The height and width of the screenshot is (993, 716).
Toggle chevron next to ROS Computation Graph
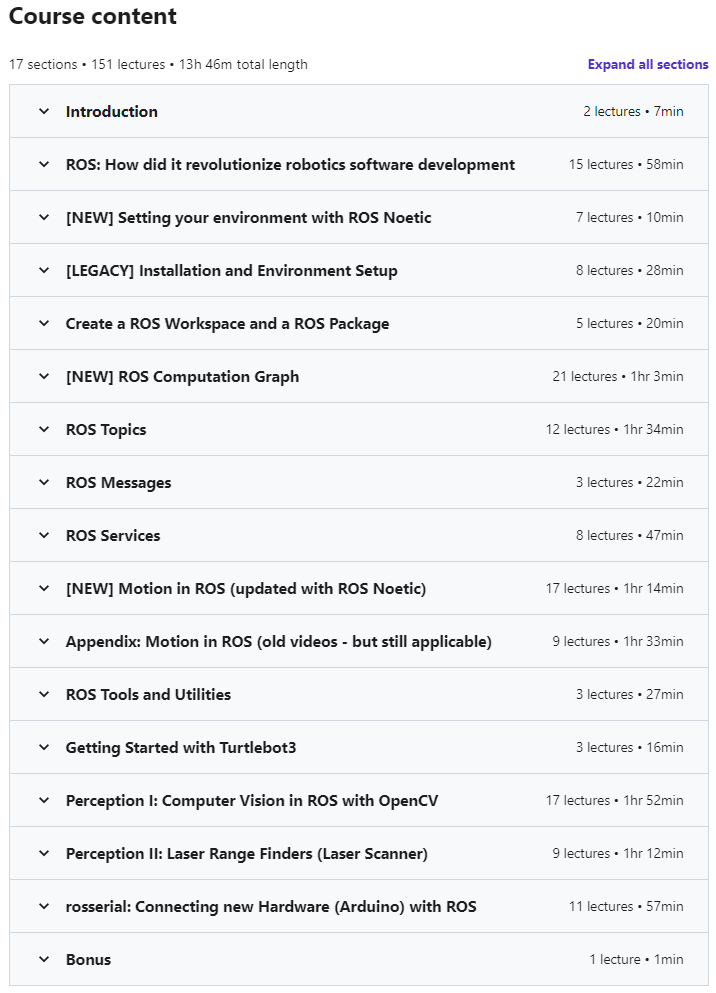click(x=44, y=376)
